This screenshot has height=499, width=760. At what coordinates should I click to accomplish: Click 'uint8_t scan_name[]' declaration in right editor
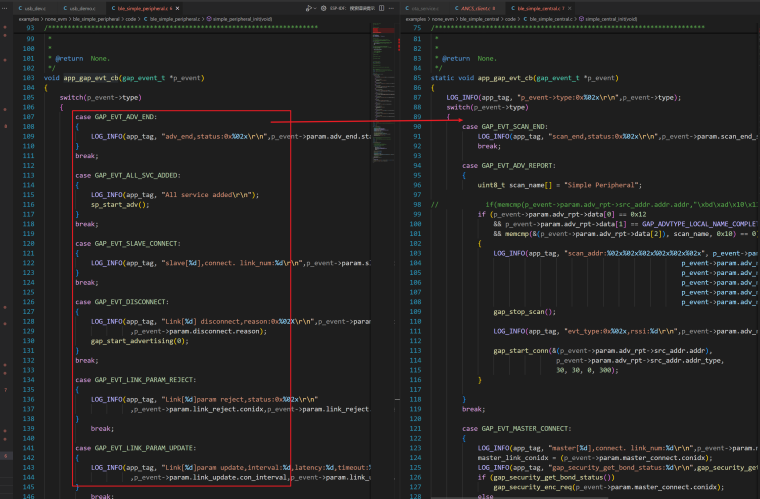tap(514, 185)
